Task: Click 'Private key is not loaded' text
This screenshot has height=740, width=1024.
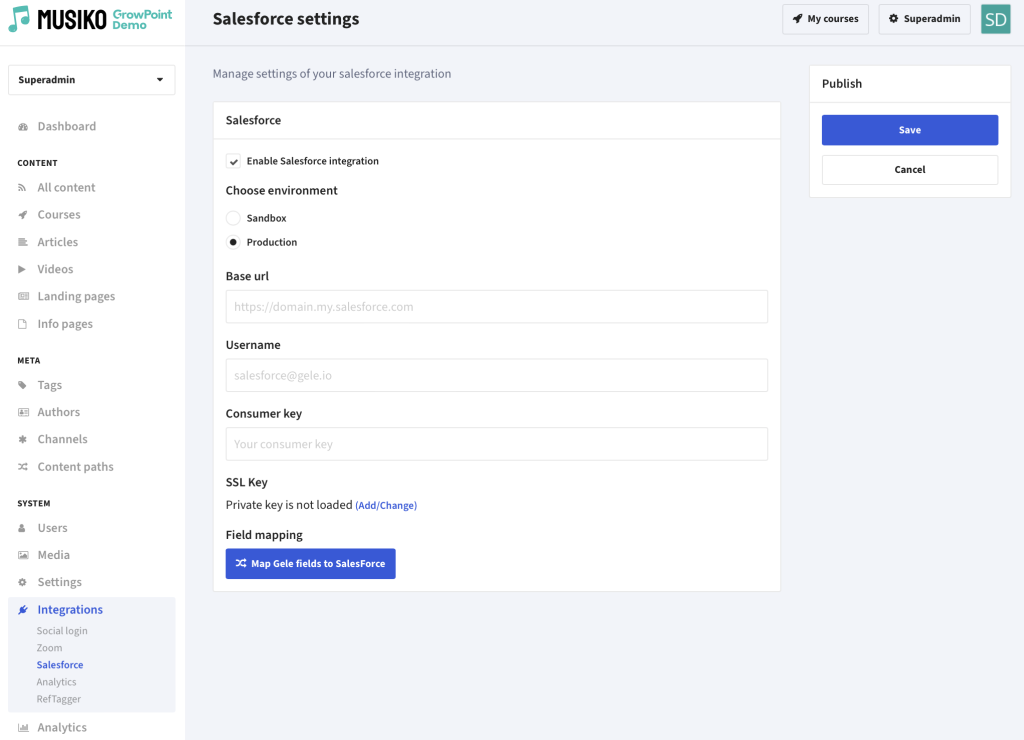Action: point(289,505)
